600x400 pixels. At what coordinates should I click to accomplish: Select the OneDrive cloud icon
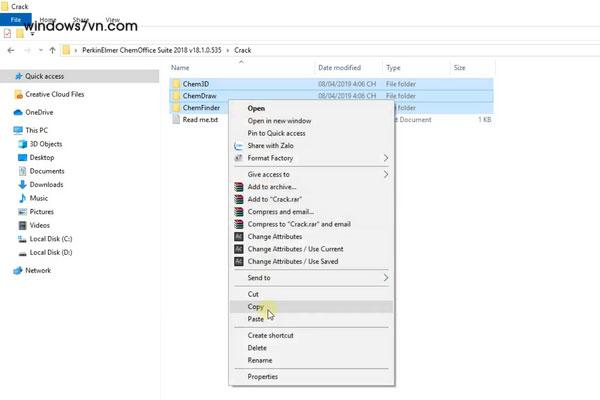click(x=19, y=112)
